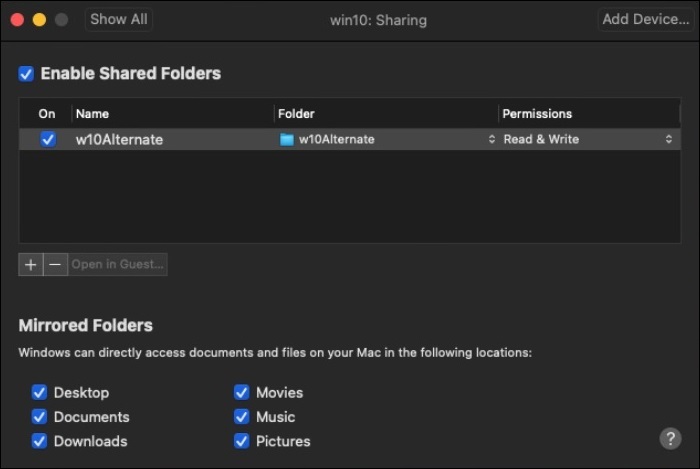The width and height of the screenshot is (700, 469).
Task: Open help via the question mark icon
Action: tap(670, 439)
